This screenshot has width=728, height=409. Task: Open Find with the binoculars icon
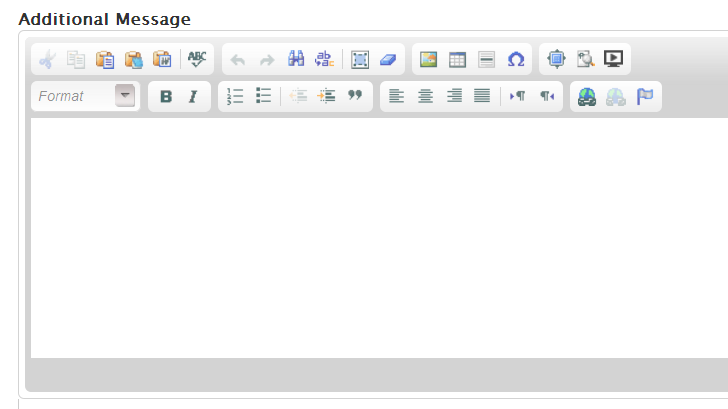click(x=296, y=60)
